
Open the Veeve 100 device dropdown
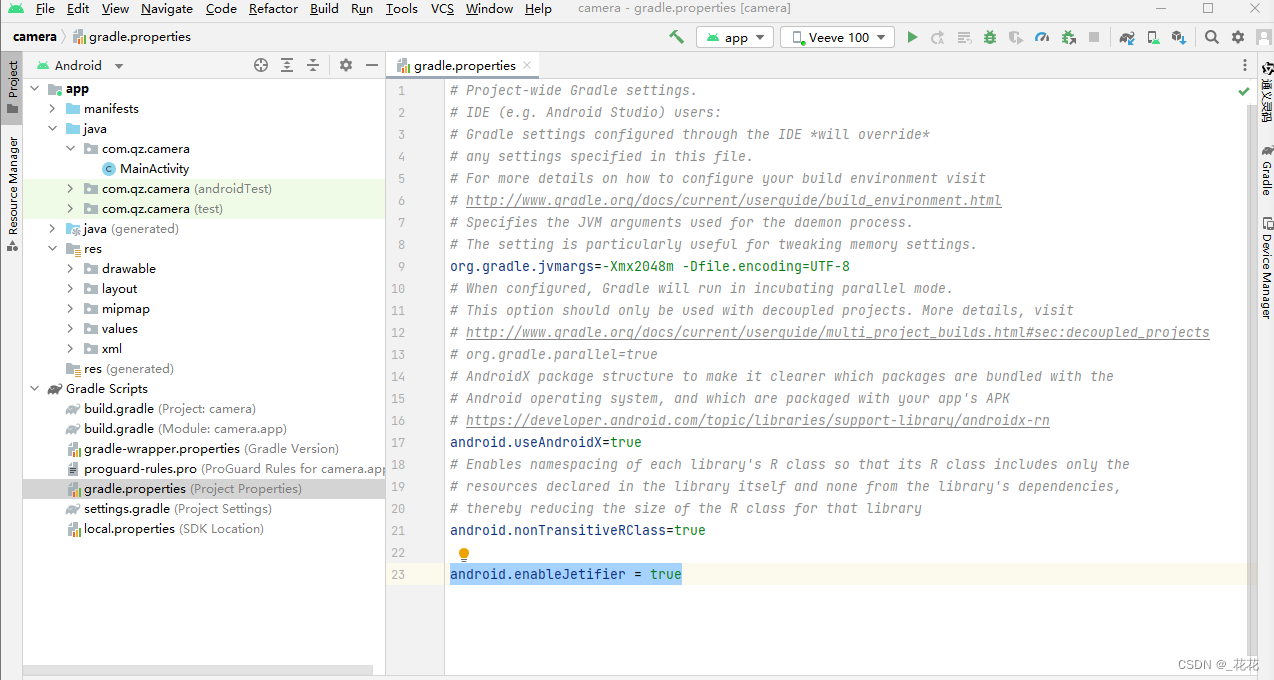point(837,37)
